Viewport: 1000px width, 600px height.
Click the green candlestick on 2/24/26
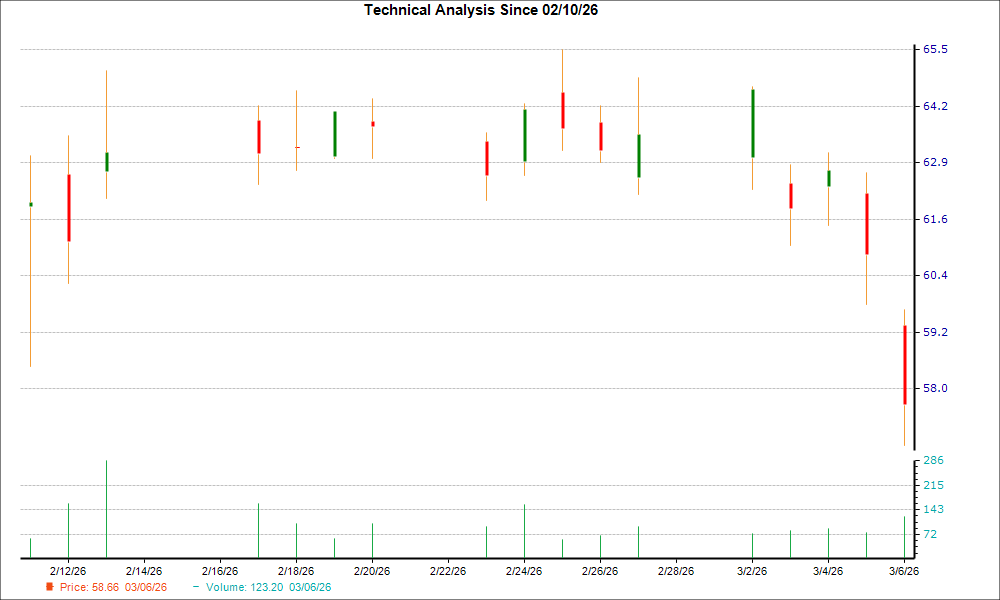tap(525, 135)
